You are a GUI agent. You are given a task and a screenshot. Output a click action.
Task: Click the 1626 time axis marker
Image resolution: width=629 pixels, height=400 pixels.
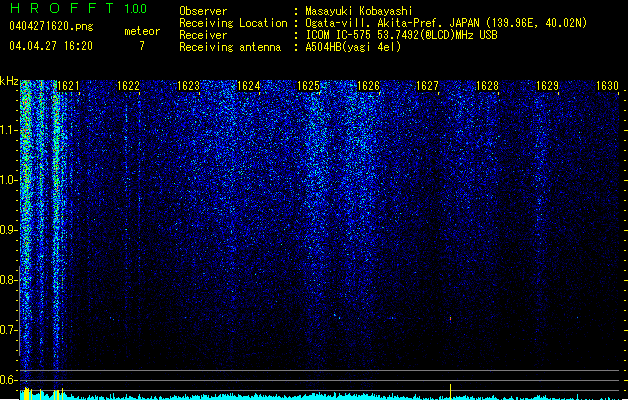pyautogui.click(x=368, y=86)
